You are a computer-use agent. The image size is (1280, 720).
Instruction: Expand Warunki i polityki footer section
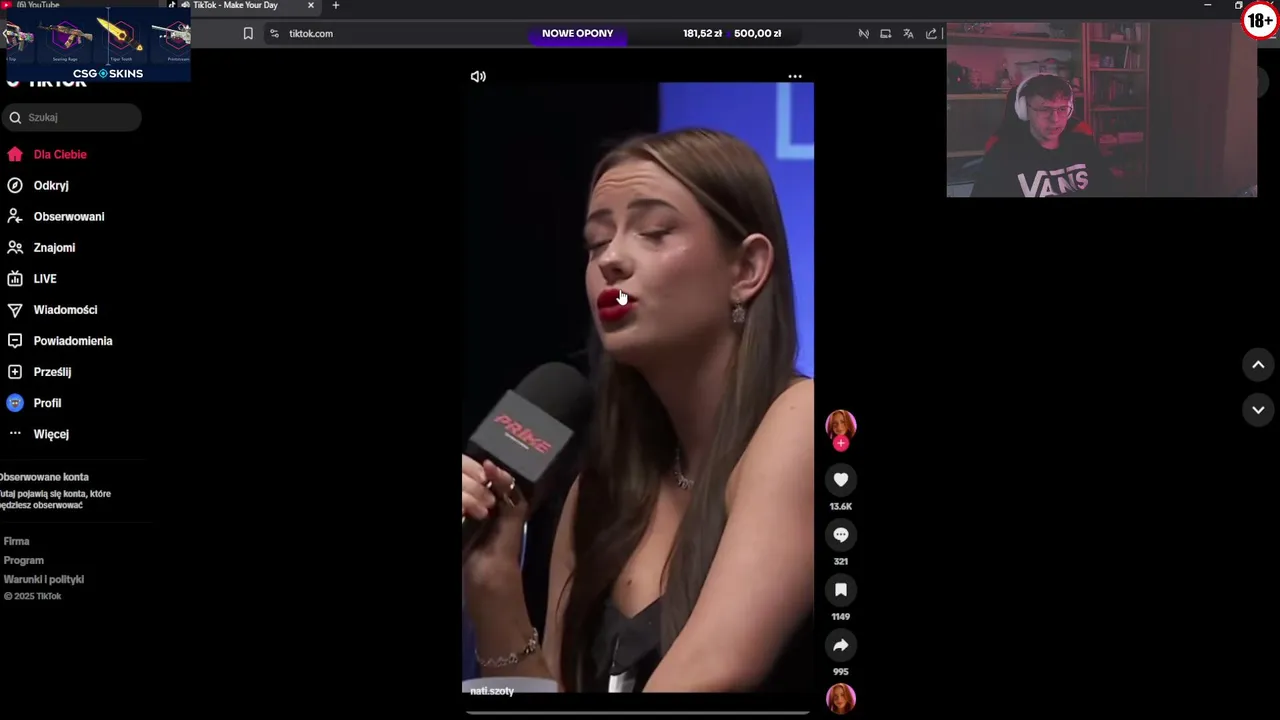point(43,579)
